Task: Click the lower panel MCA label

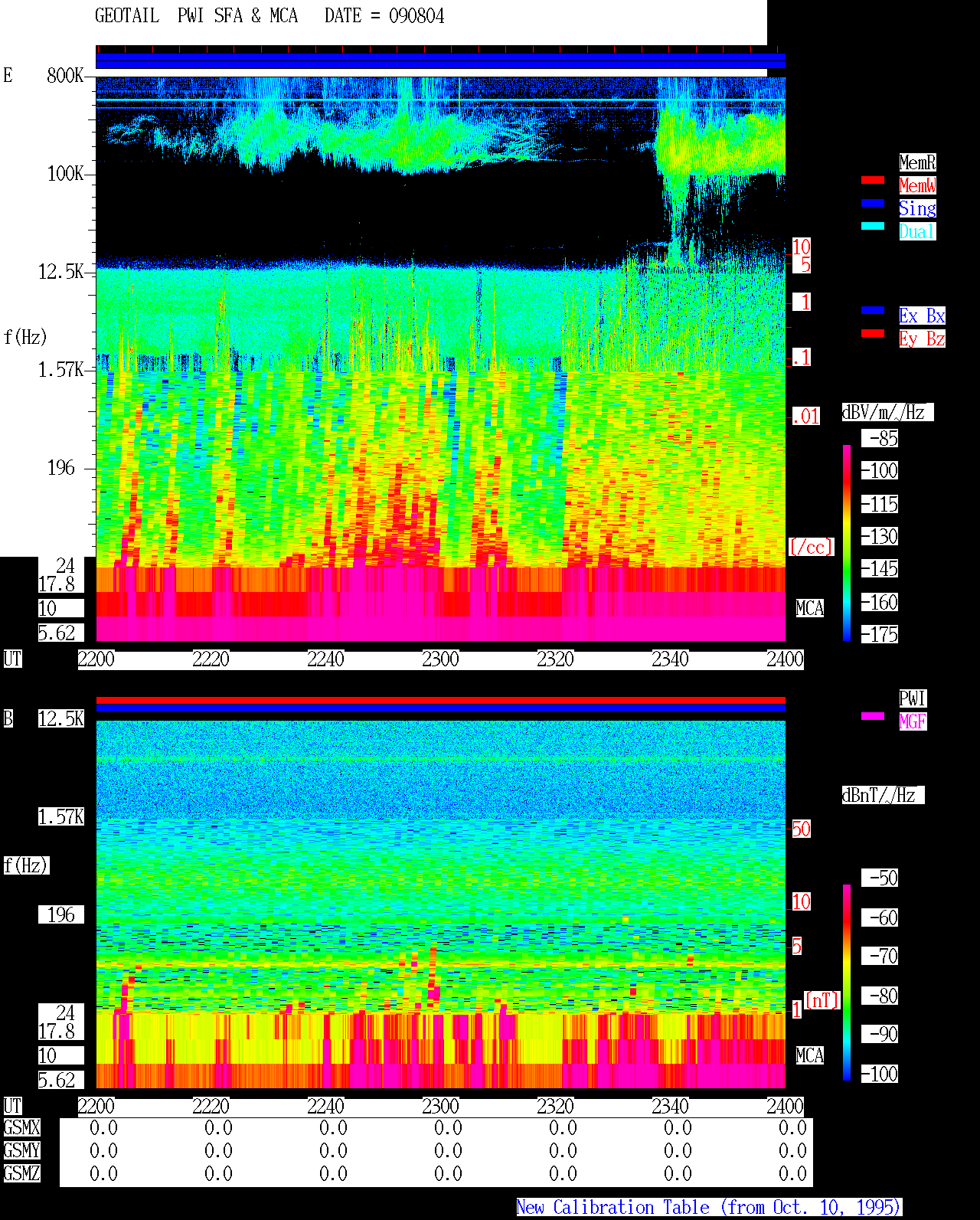Action: click(x=810, y=1056)
